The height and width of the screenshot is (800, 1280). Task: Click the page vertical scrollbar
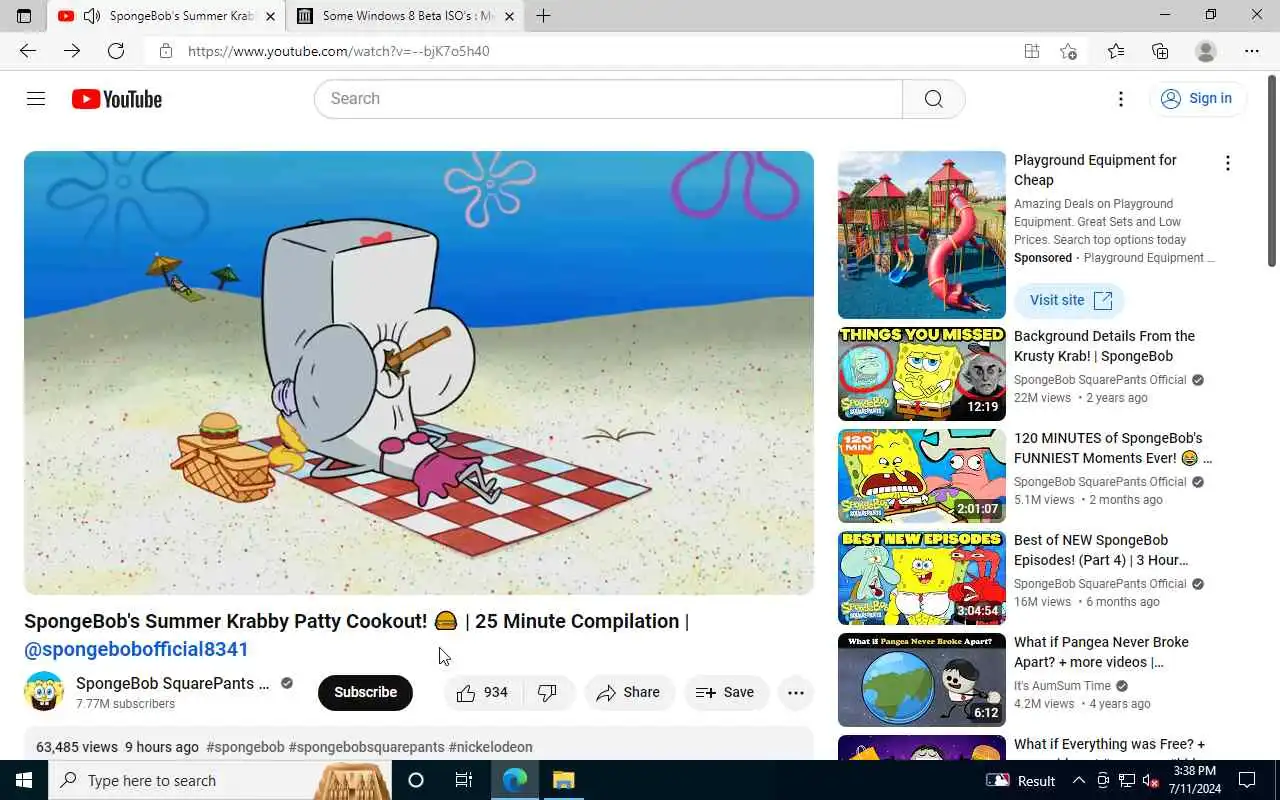(1272, 170)
